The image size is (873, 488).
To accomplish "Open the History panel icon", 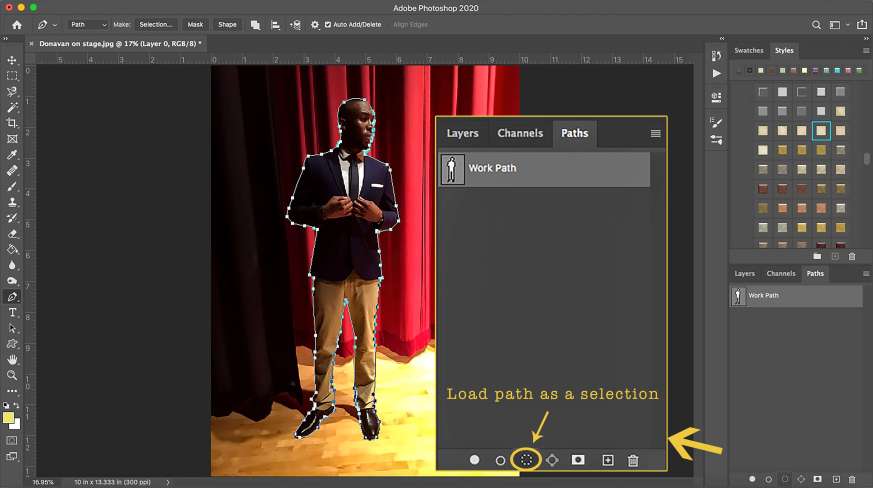I will [x=715, y=54].
